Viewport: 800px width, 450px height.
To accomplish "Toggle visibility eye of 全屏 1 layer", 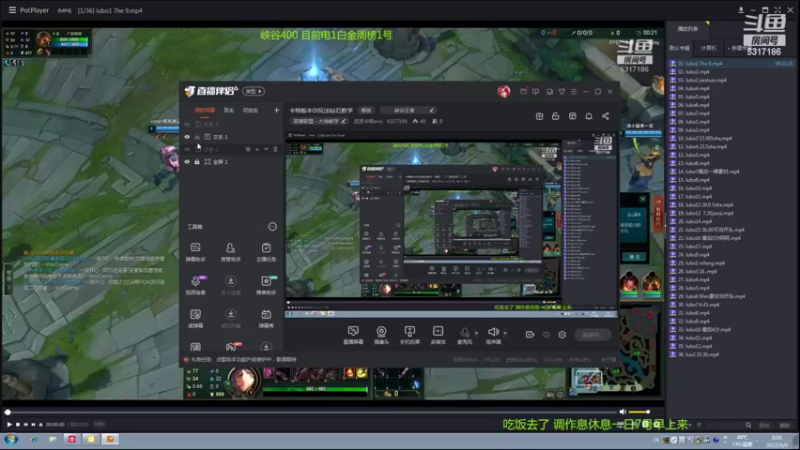I will point(187,162).
